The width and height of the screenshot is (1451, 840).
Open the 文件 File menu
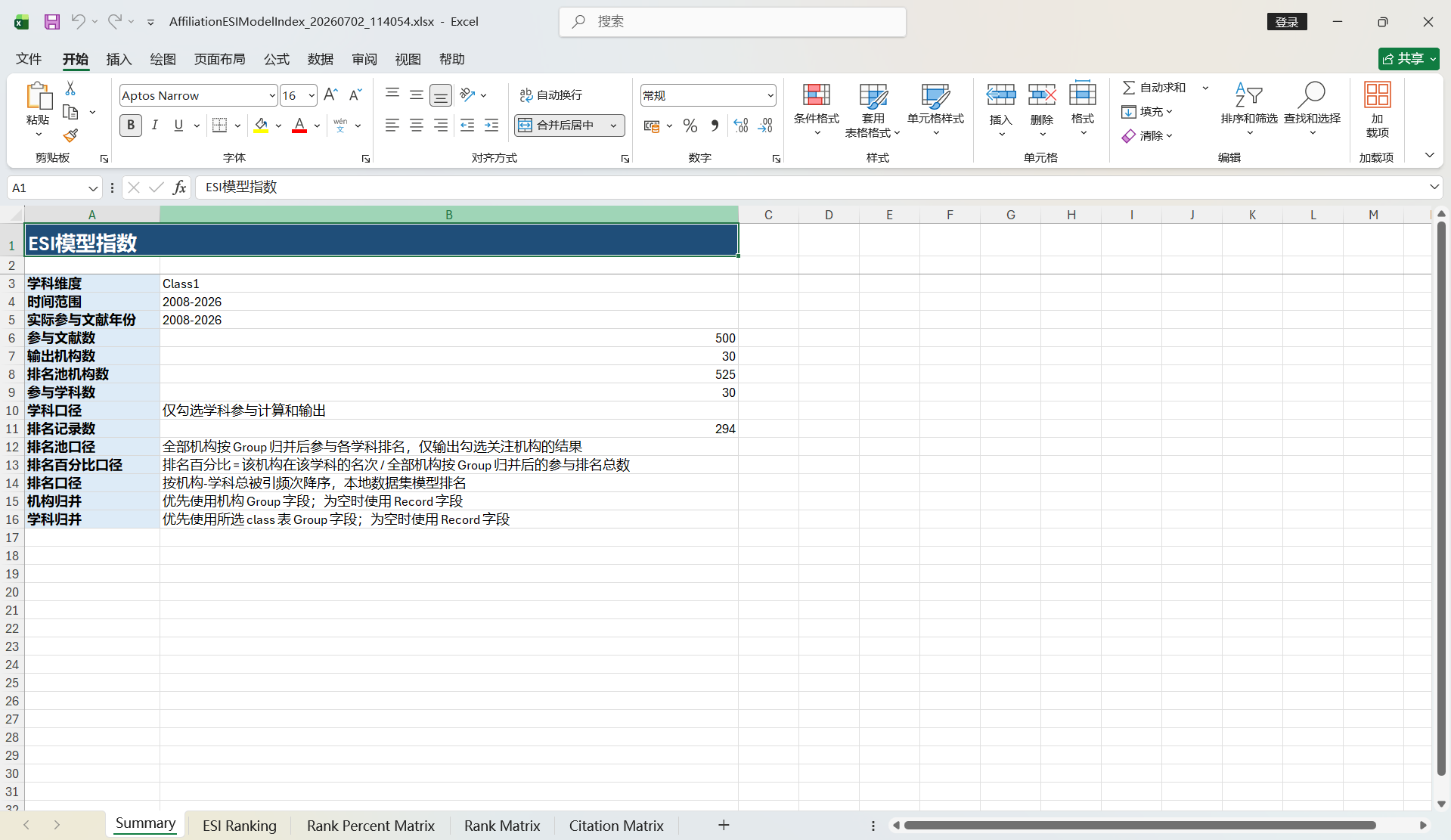(x=29, y=59)
